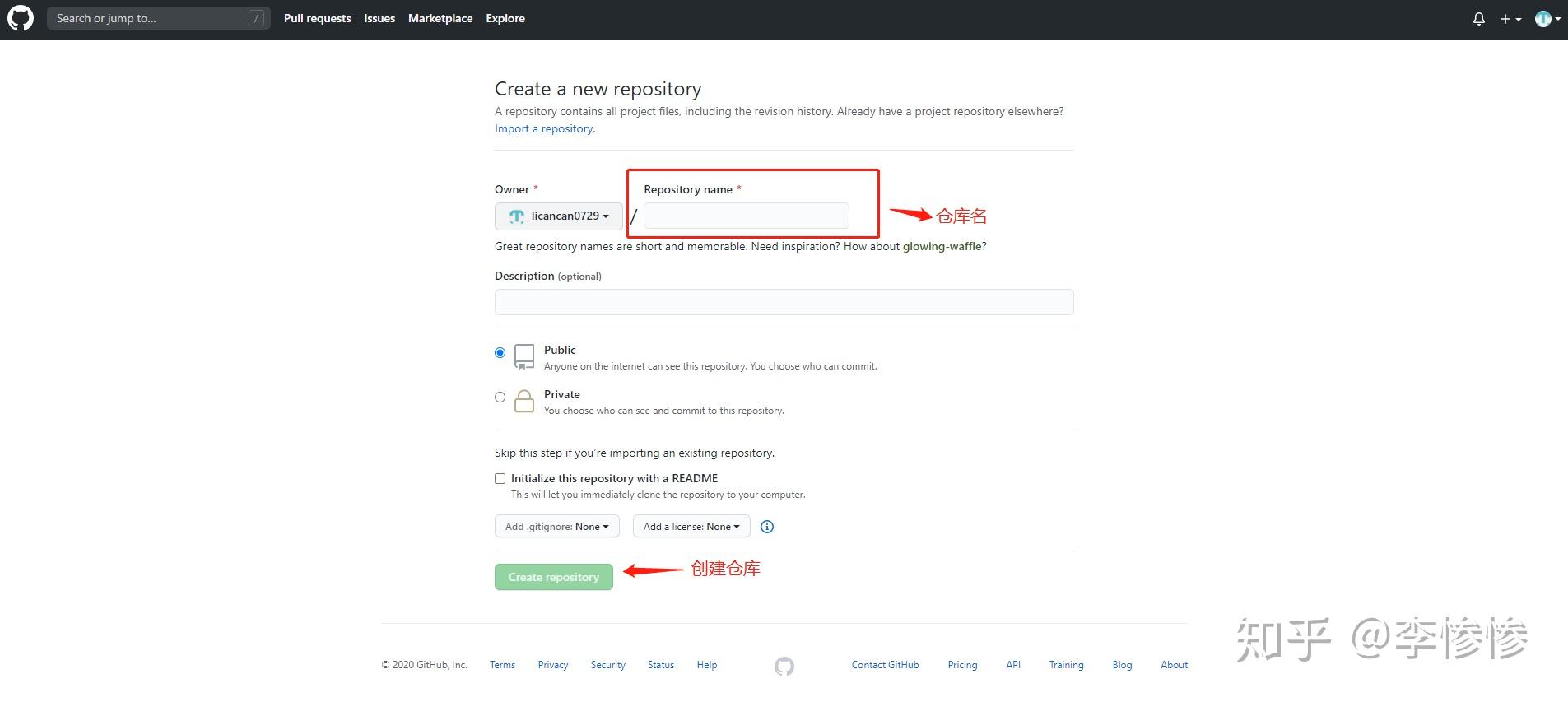Open the API footer link

point(1013,665)
